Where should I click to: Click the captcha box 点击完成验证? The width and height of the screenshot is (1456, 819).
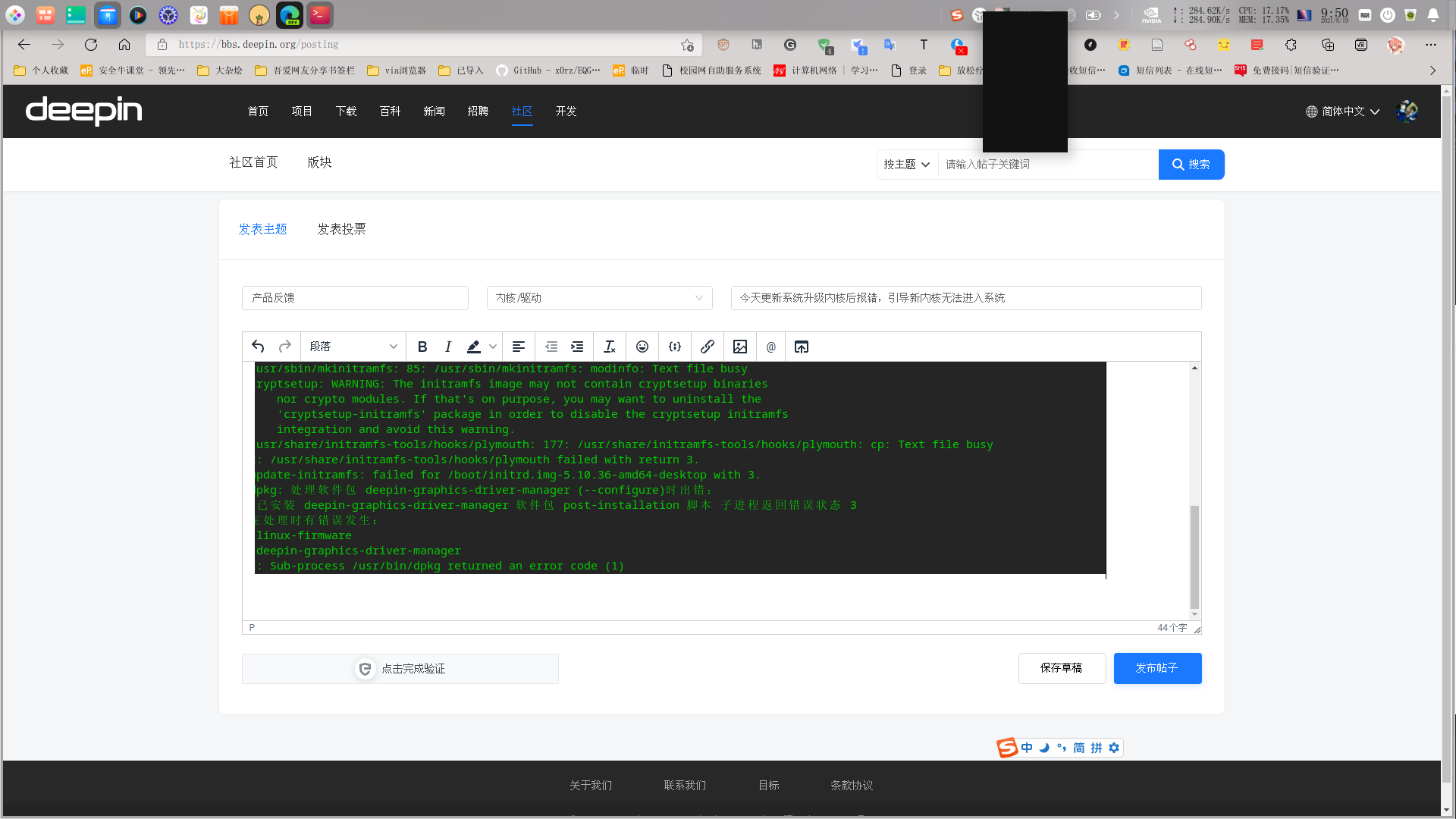[x=400, y=669]
